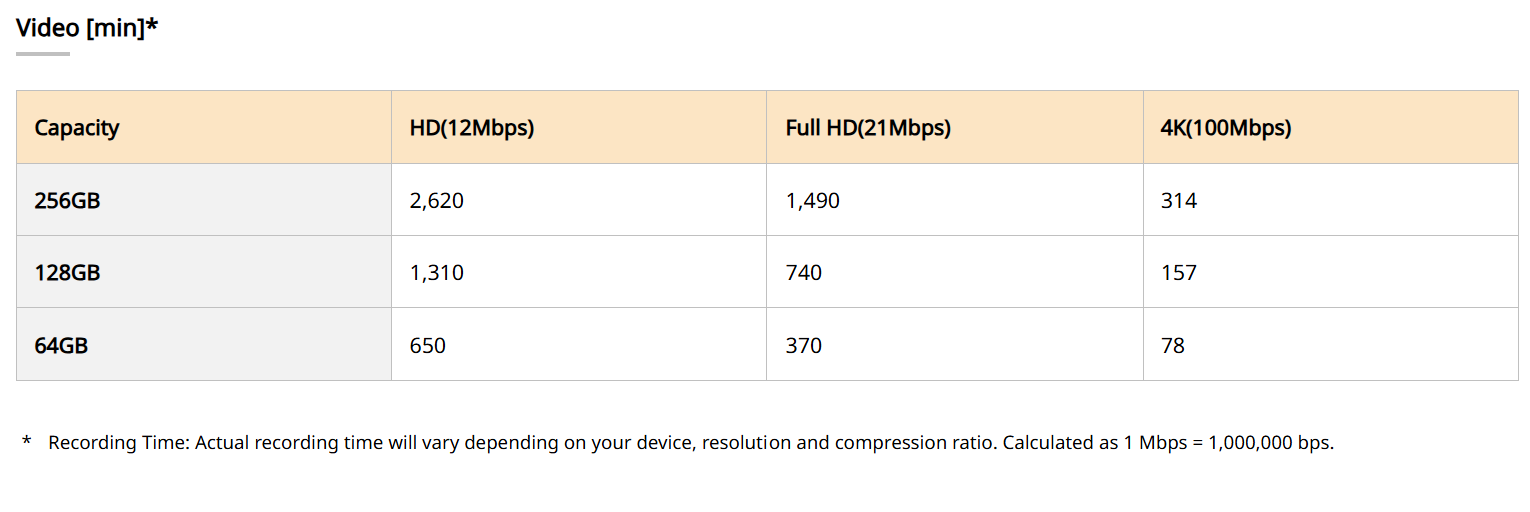Select the 78 minutes cell

(x=1173, y=346)
